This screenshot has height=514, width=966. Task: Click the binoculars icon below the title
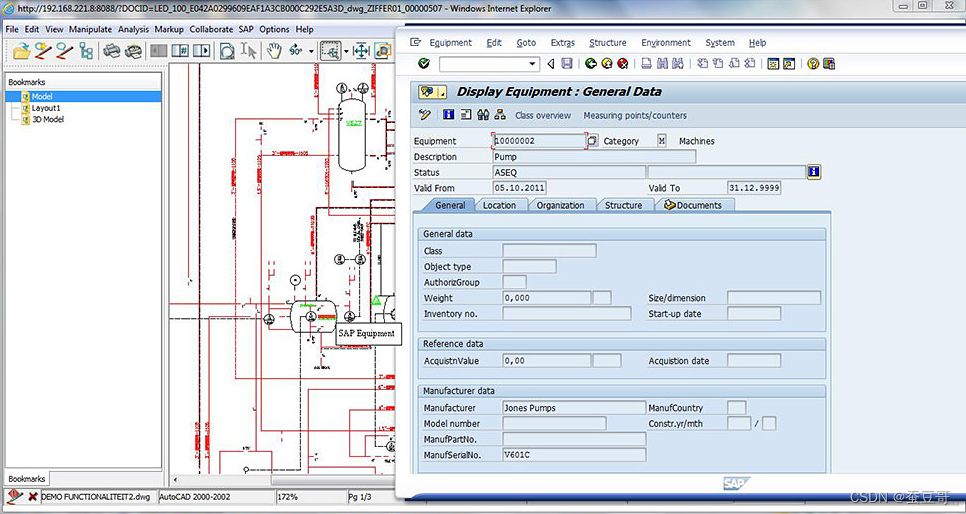pyautogui.click(x=483, y=115)
